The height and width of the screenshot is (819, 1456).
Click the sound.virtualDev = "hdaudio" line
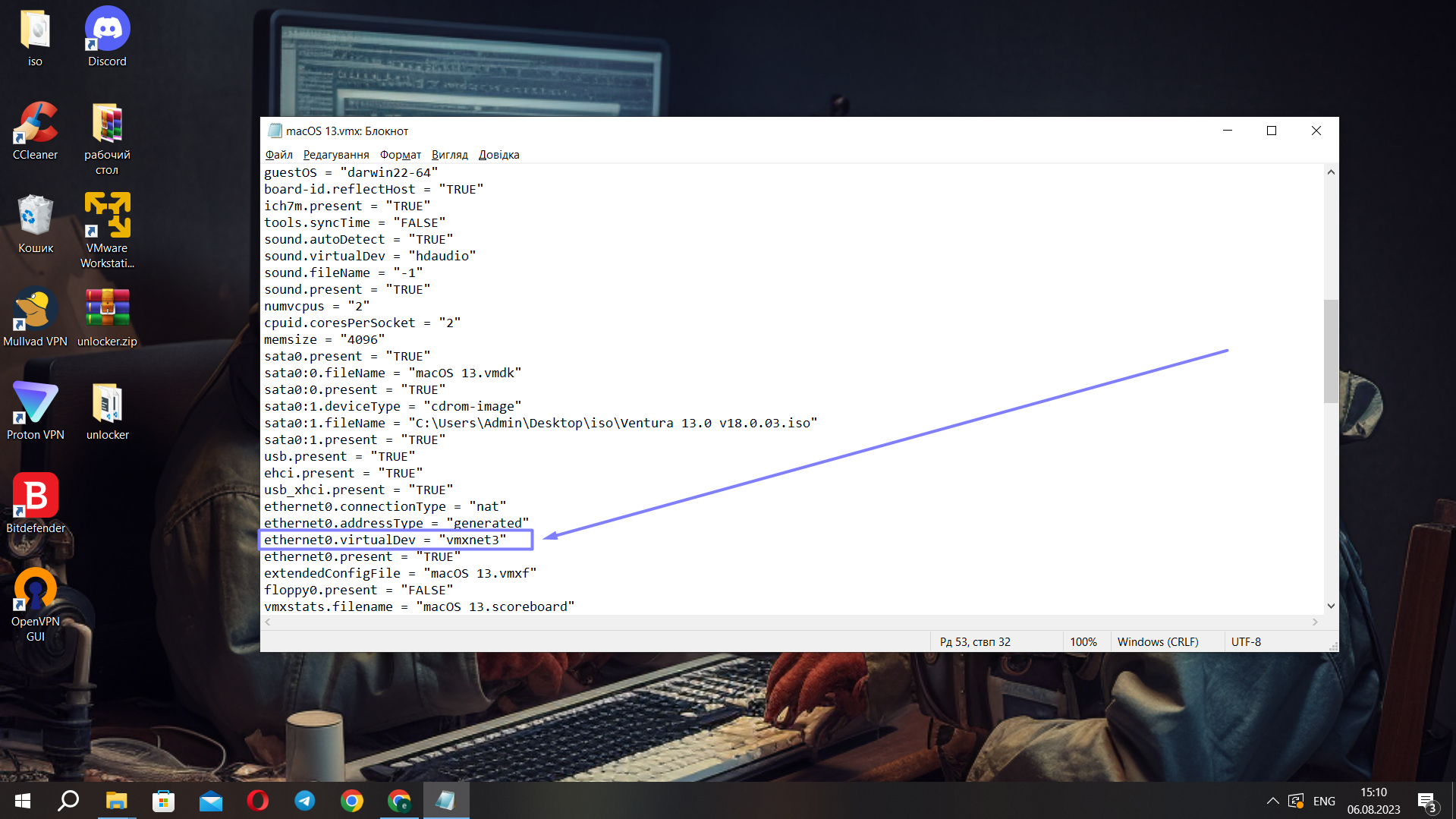coord(370,256)
